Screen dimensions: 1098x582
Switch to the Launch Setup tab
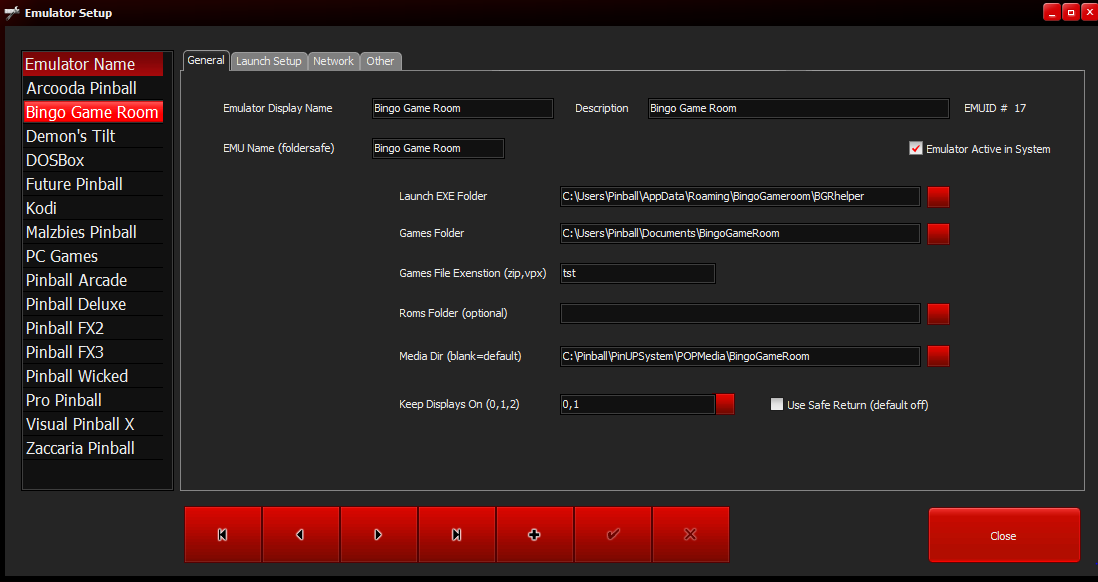coord(268,61)
